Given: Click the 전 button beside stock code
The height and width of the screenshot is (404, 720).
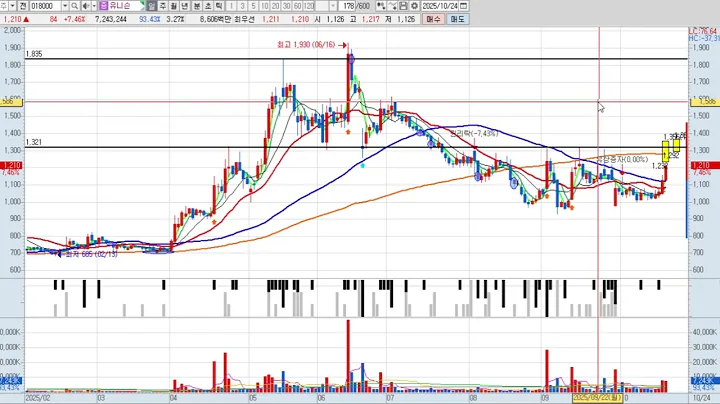Looking at the screenshot, I should click(23, 6).
